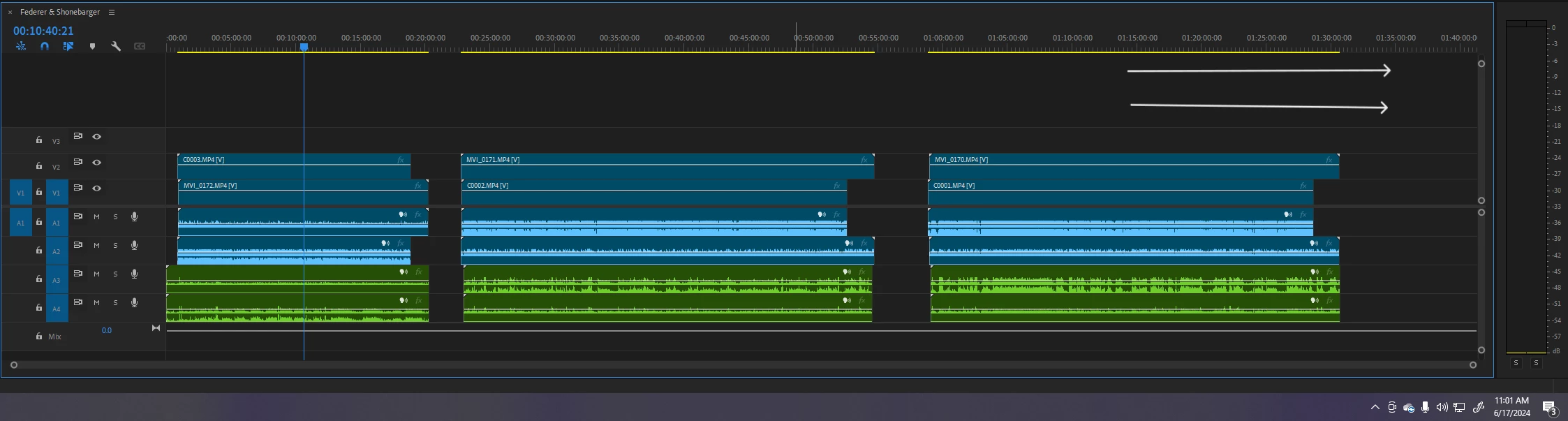This screenshot has width=1568, height=421.
Task: Click the playhead timecode 00:10:40:21
Action: click(x=43, y=31)
